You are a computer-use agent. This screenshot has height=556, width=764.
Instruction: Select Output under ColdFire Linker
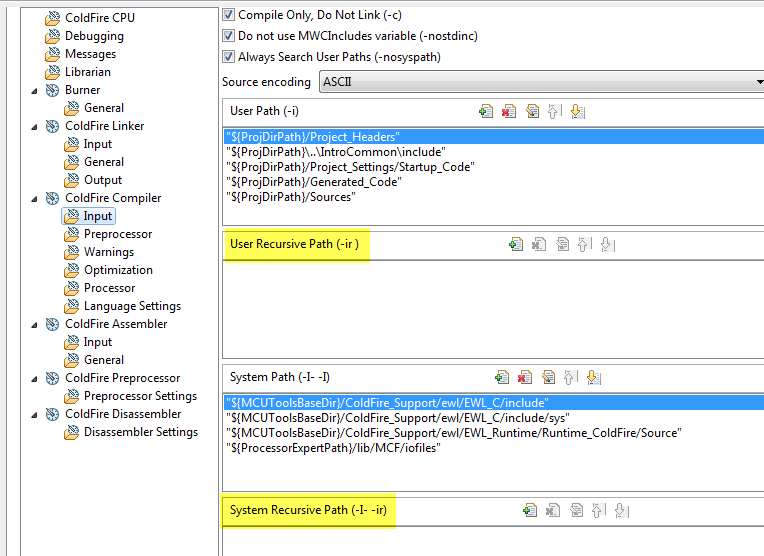(103, 180)
